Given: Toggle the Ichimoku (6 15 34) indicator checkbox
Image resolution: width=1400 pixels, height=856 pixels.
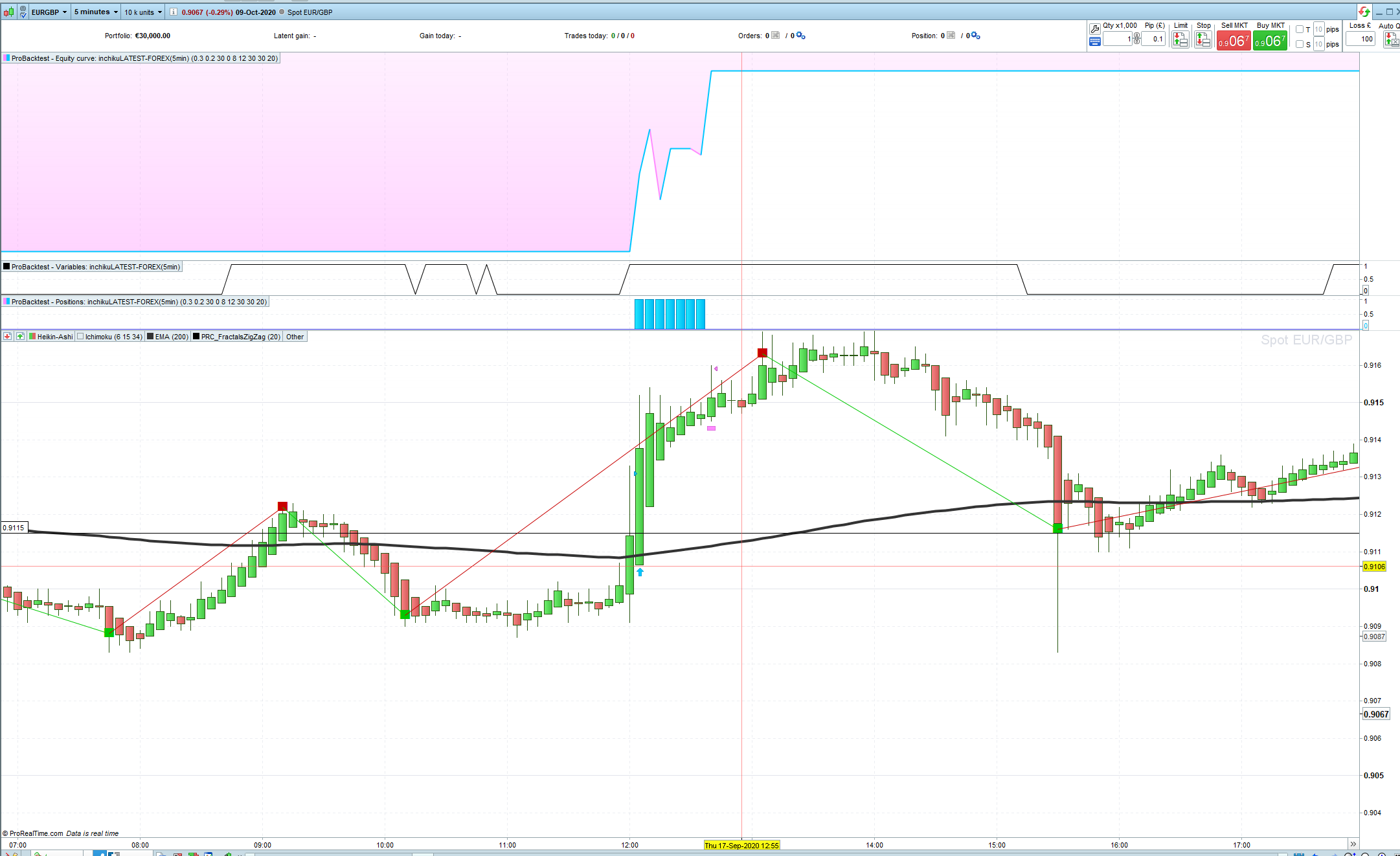Looking at the screenshot, I should point(80,337).
